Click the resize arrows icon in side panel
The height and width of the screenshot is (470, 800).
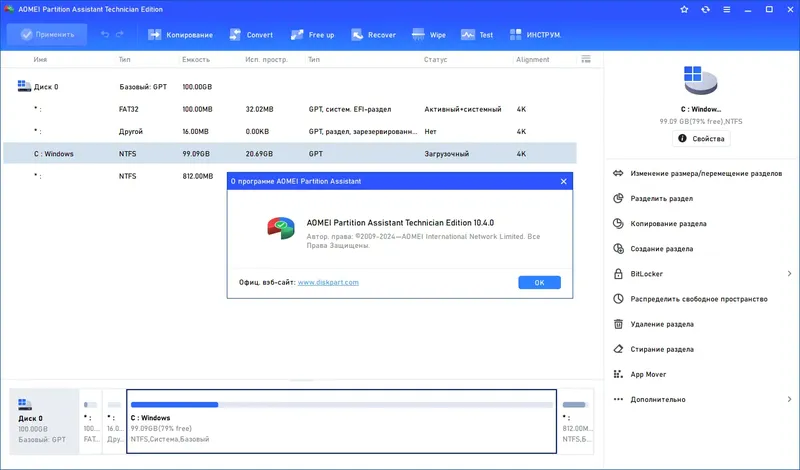618,174
